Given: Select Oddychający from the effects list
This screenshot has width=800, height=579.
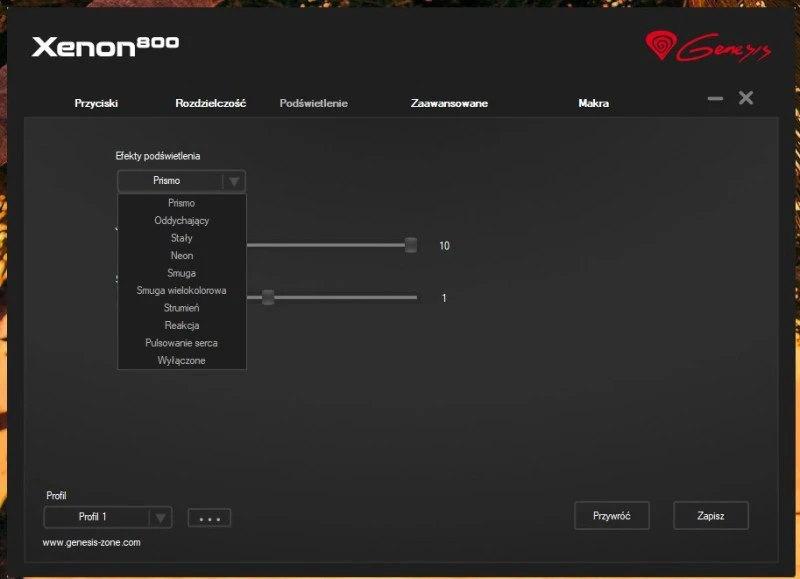Looking at the screenshot, I should pyautogui.click(x=182, y=220).
